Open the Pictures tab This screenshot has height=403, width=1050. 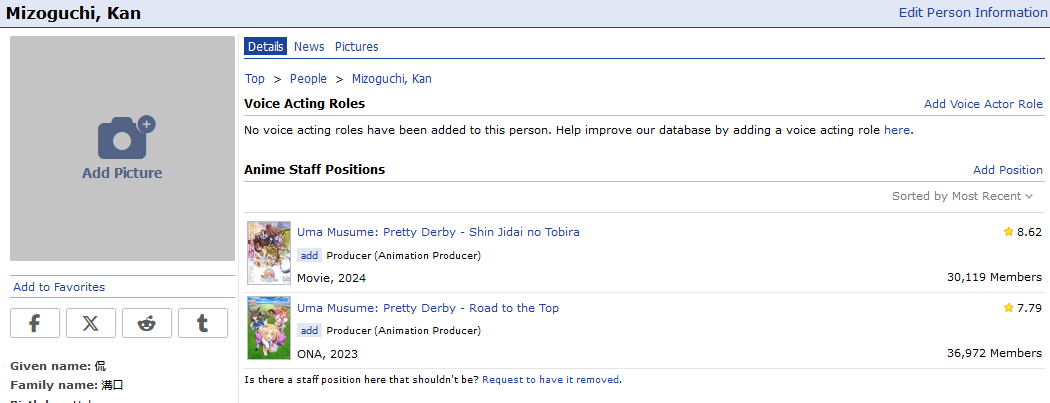[x=356, y=47]
